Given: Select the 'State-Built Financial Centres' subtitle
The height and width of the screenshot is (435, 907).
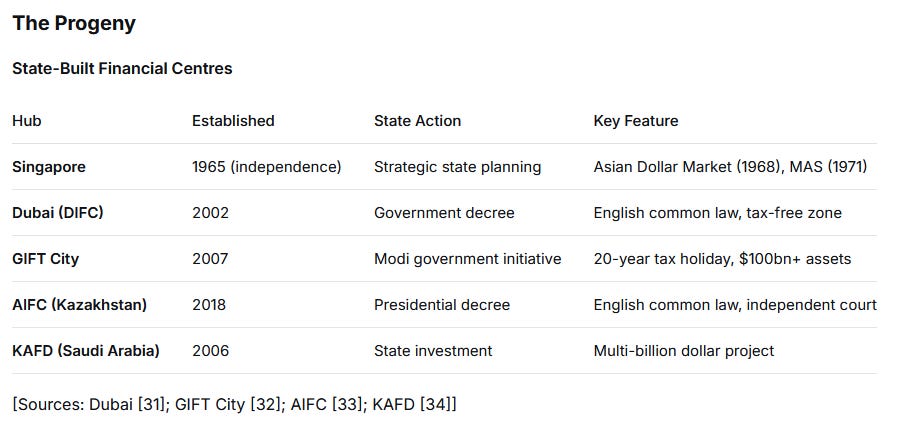Looking at the screenshot, I should [x=122, y=68].
